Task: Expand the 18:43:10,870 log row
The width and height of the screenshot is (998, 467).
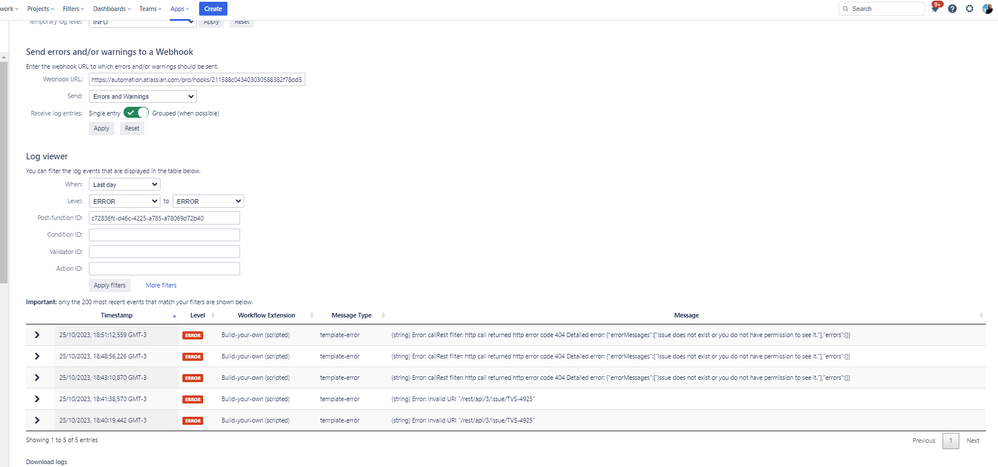Action: pos(37,378)
